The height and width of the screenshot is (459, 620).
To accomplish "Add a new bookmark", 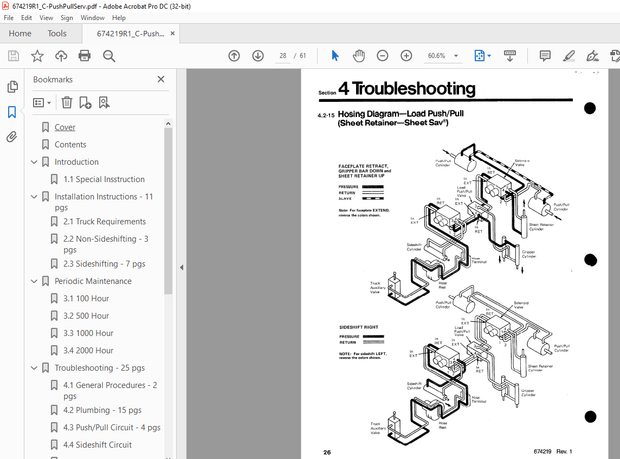I will tap(85, 103).
